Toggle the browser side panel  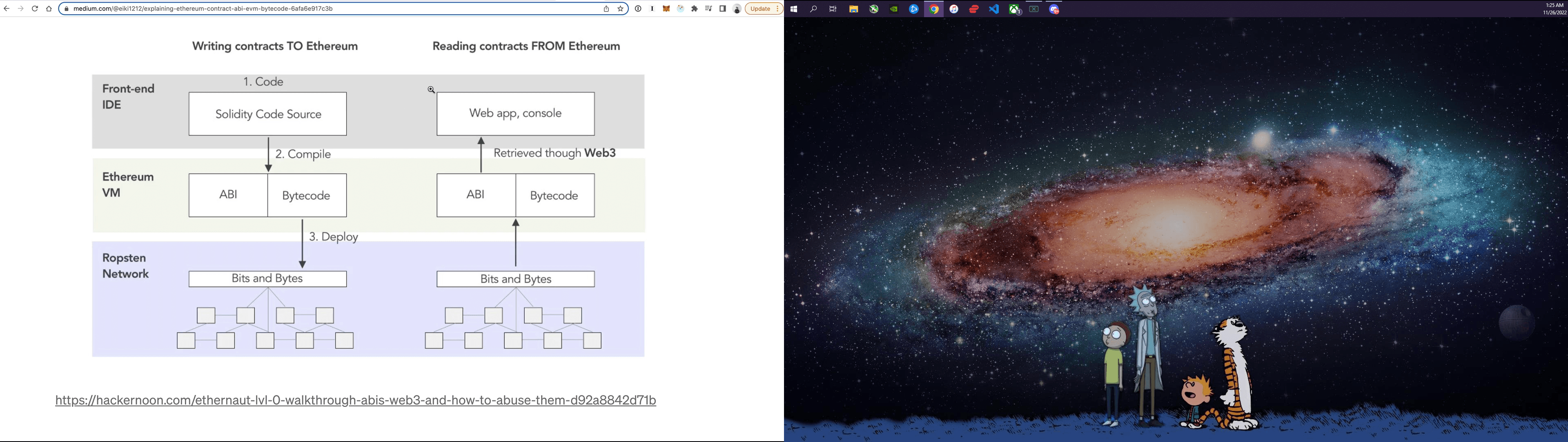click(x=722, y=9)
